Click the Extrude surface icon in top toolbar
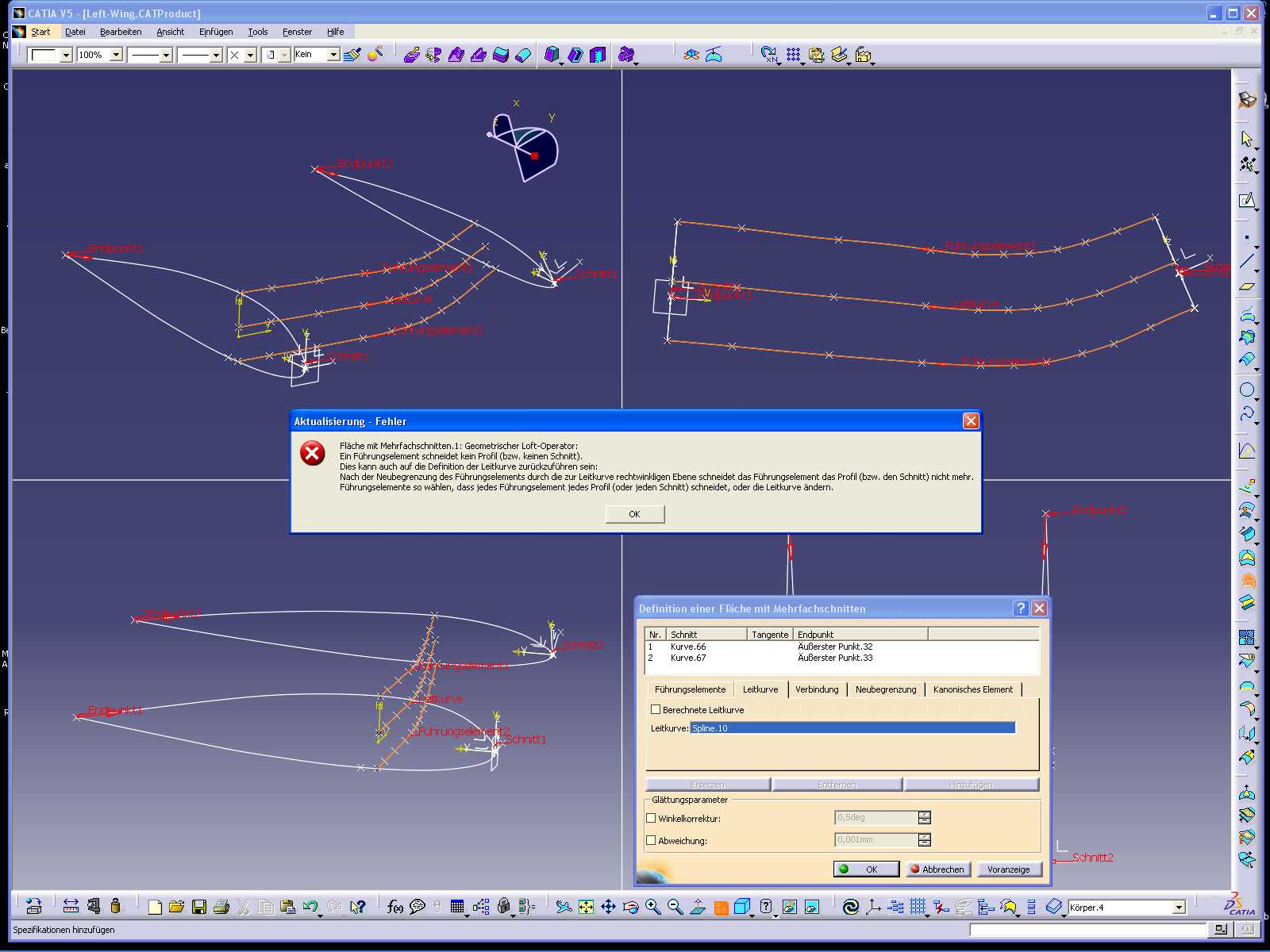This screenshot has width=1270, height=952. [411, 55]
